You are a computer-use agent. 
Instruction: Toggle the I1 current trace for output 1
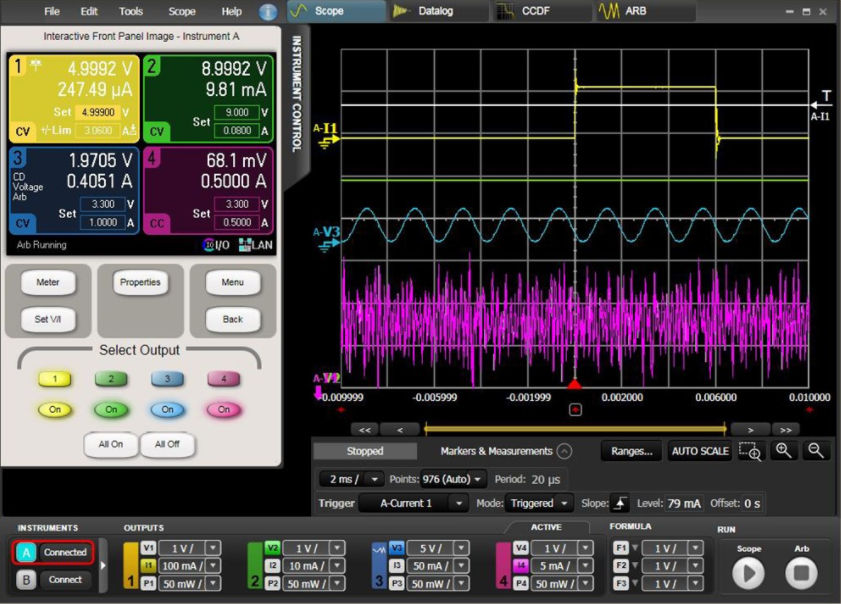coord(148,566)
